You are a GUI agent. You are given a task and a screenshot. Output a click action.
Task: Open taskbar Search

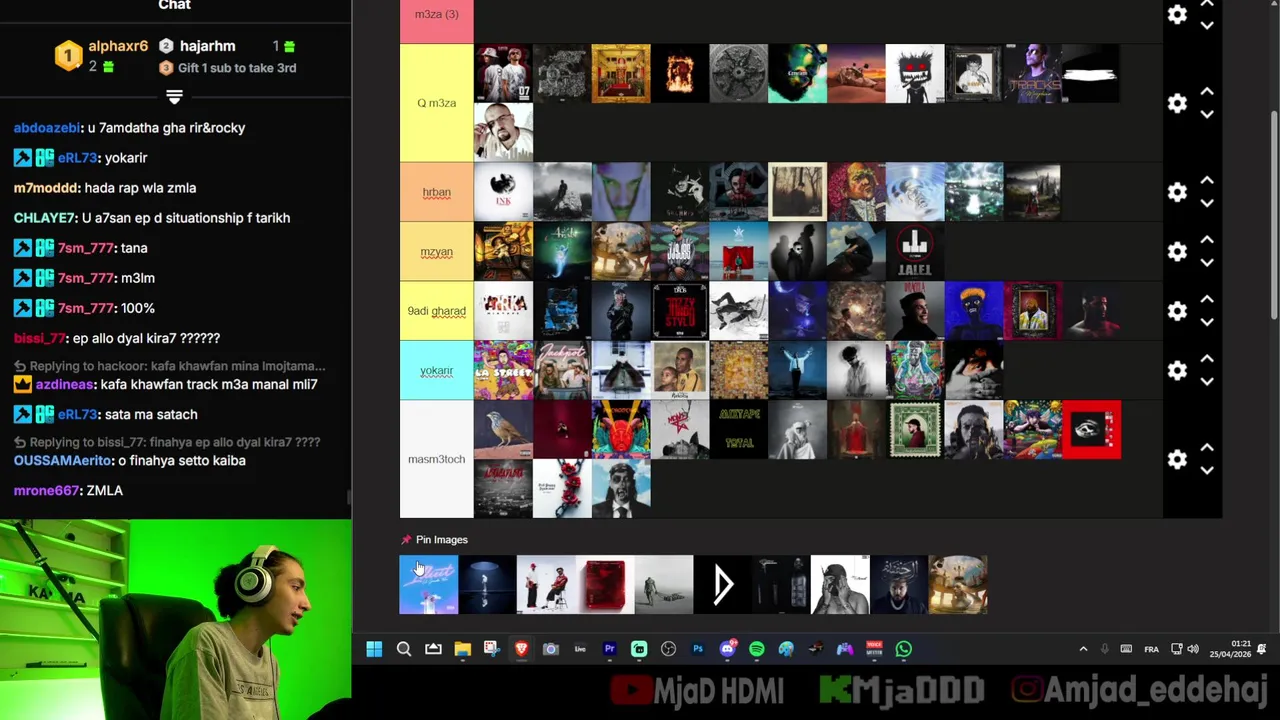(x=404, y=649)
